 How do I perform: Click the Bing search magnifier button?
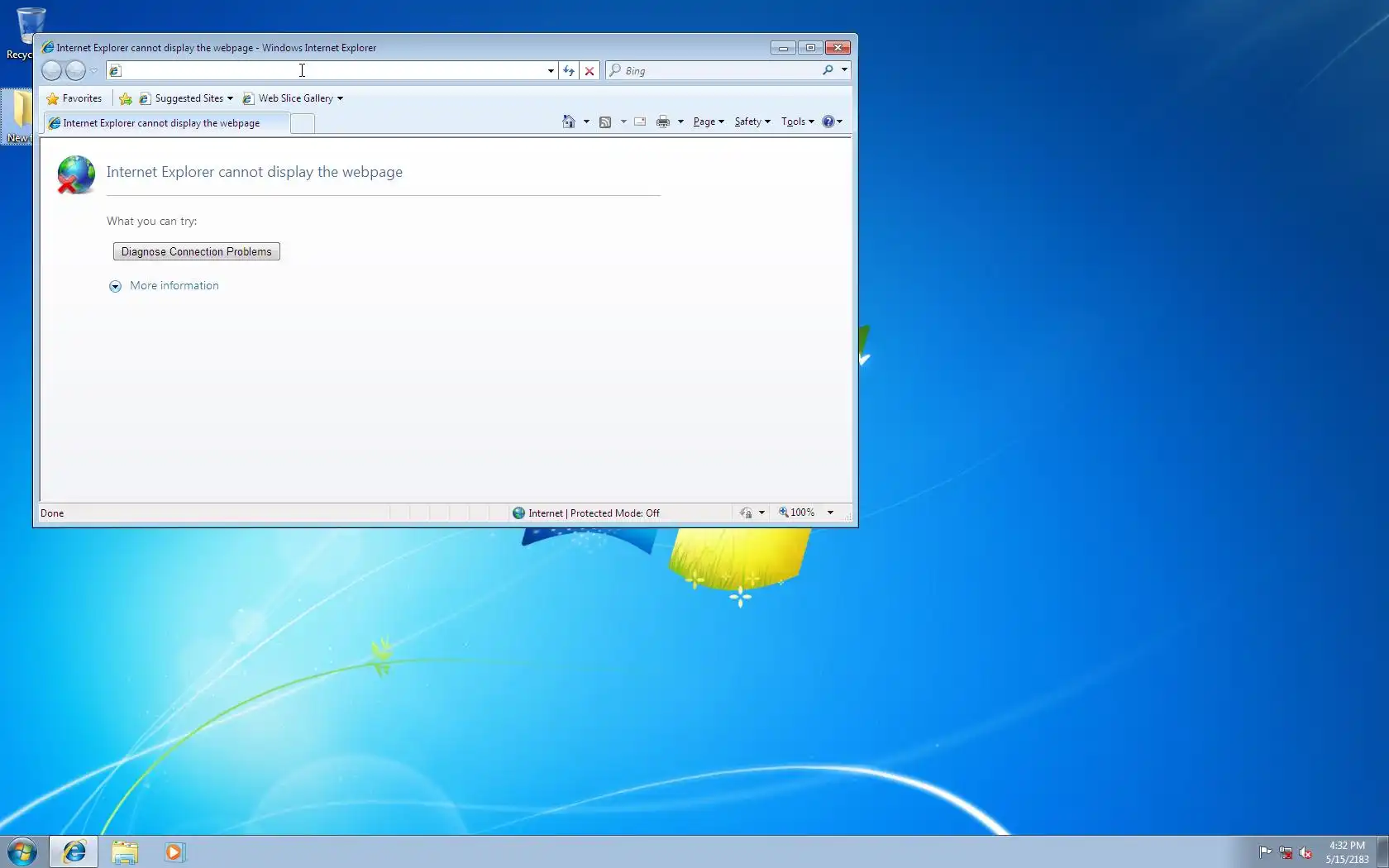click(x=828, y=70)
